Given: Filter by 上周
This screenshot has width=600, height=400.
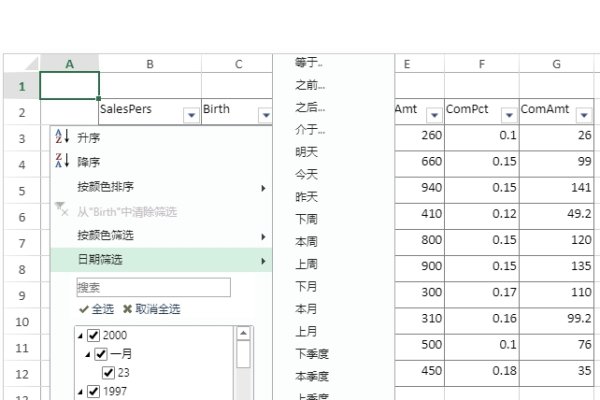Looking at the screenshot, I should coord(306,264).
